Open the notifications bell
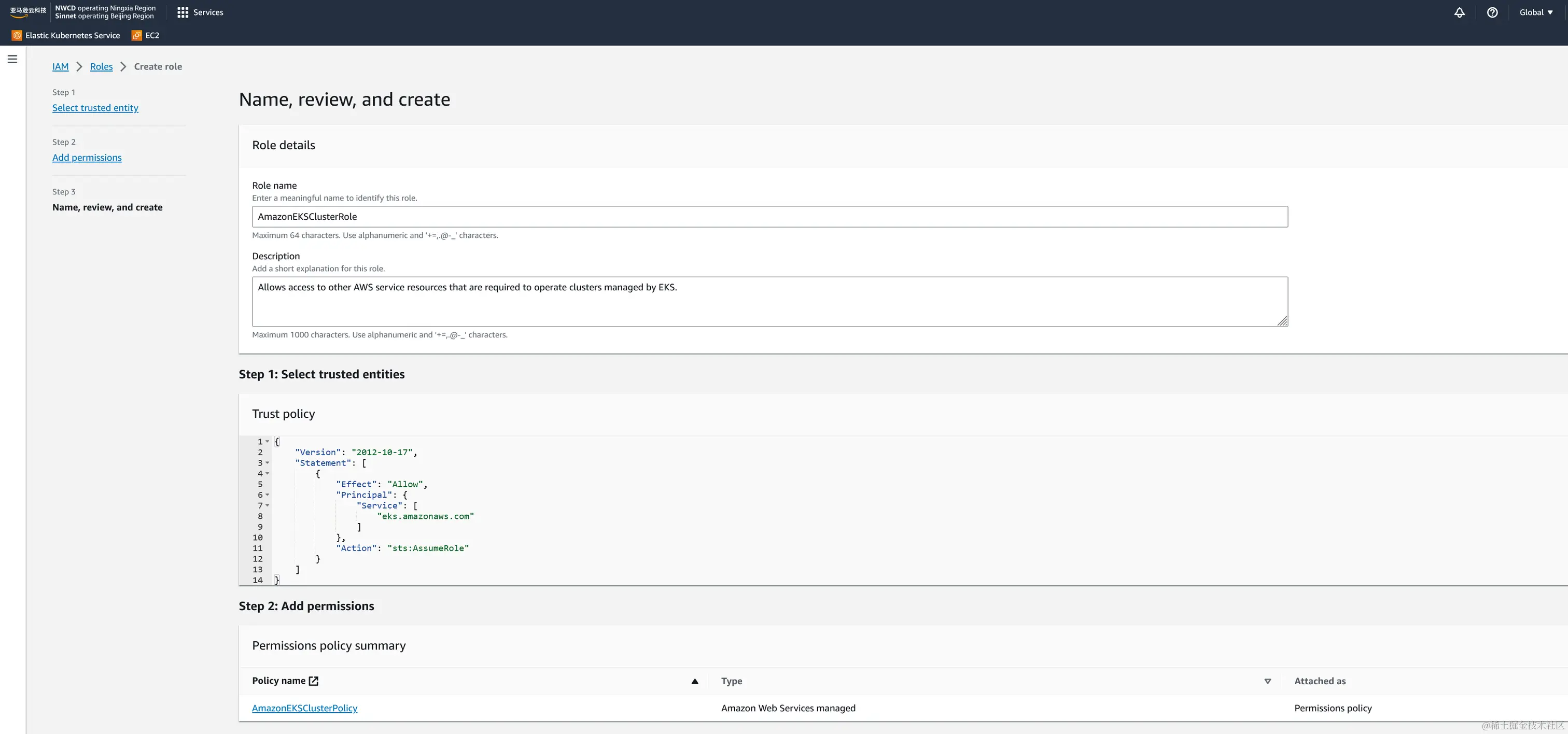 coord(1460,12)
